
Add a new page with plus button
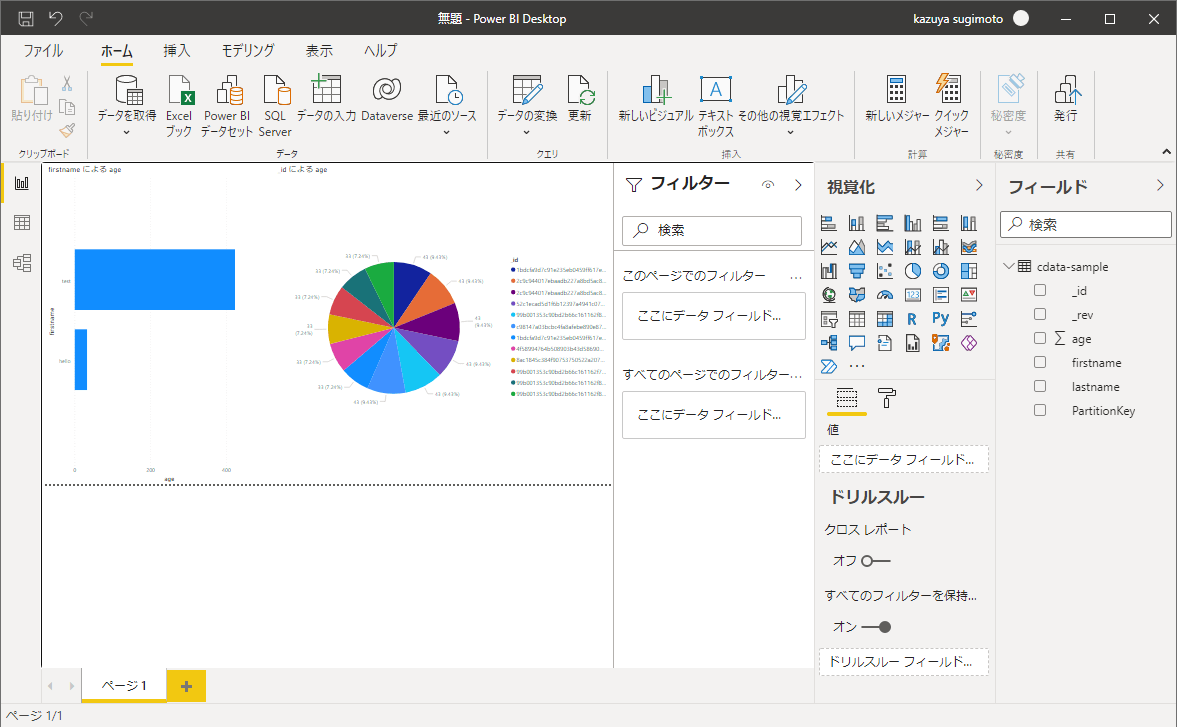click(x=186, y=685)
